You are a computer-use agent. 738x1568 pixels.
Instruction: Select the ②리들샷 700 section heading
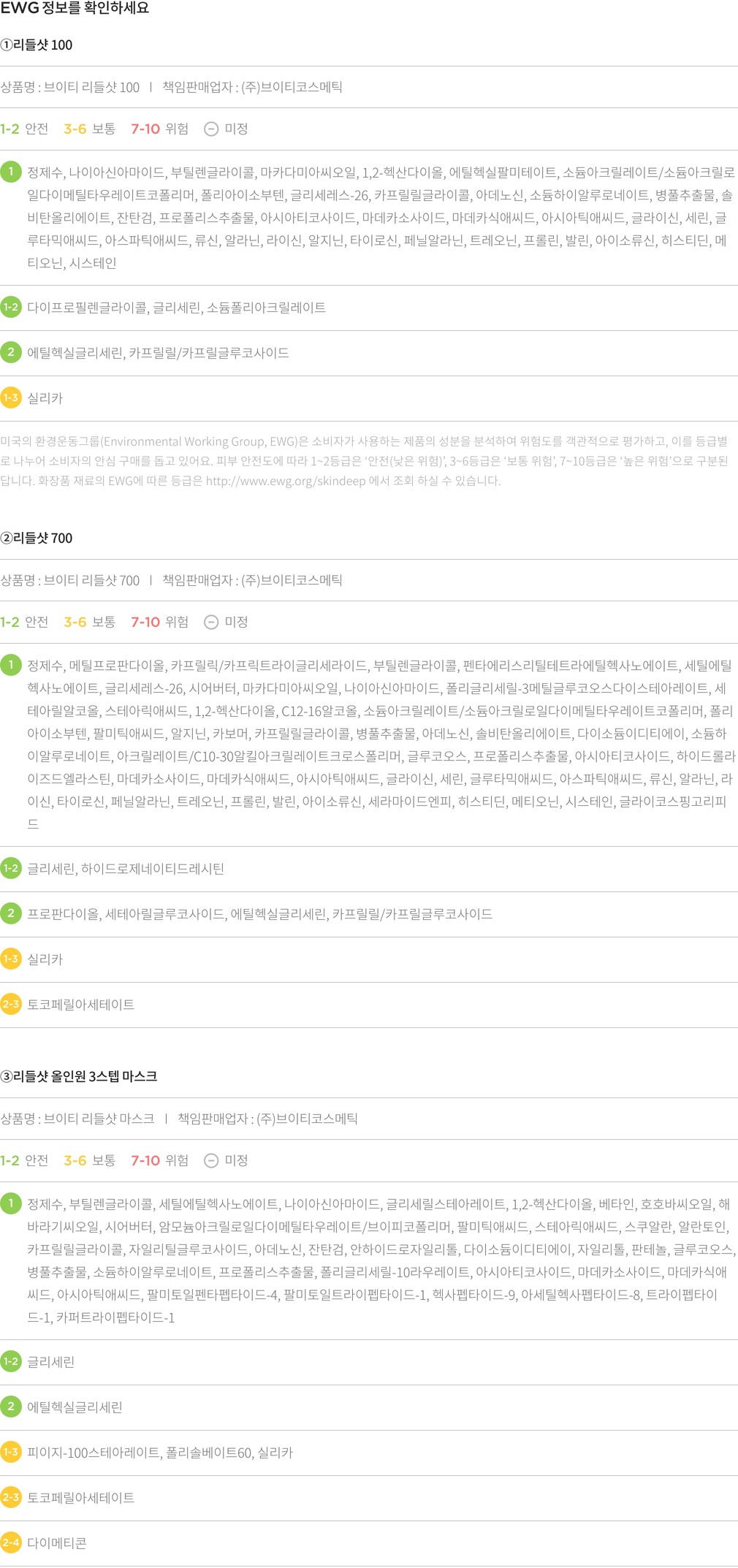click(x=37, y=538)
